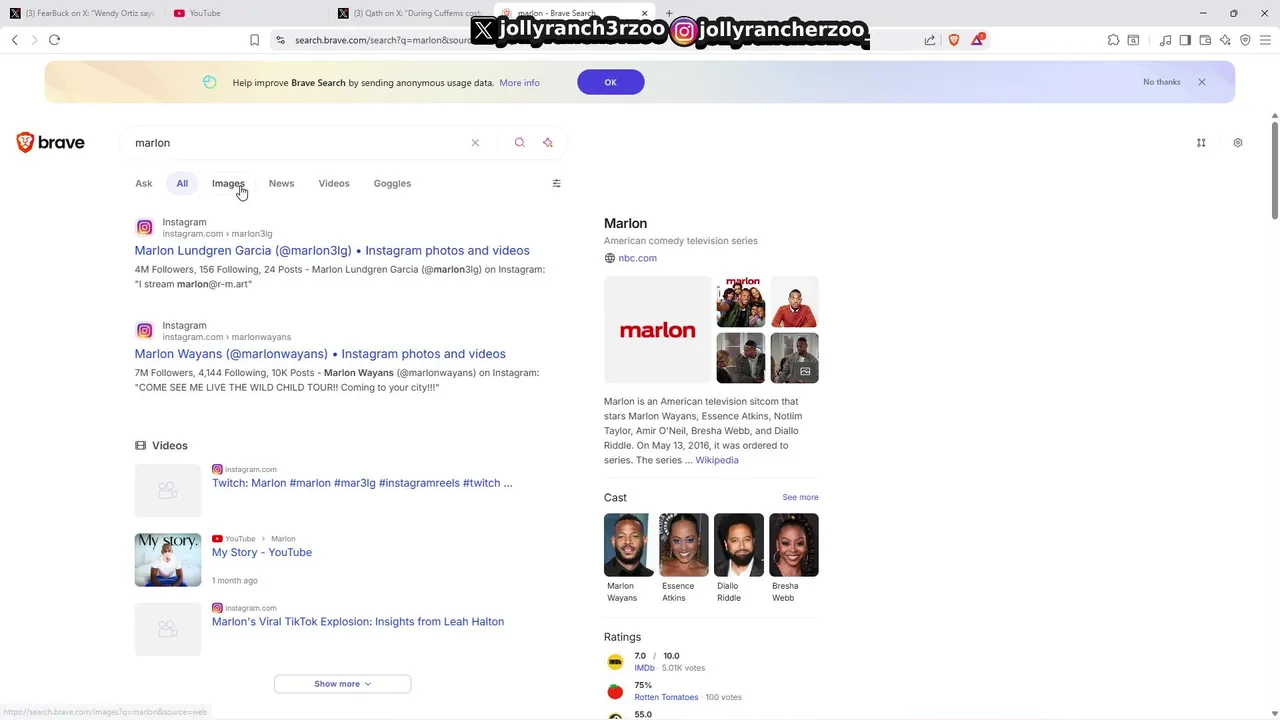Open Bresha Webb cast photo
The image size is (1280, 720).
(794, 545)
